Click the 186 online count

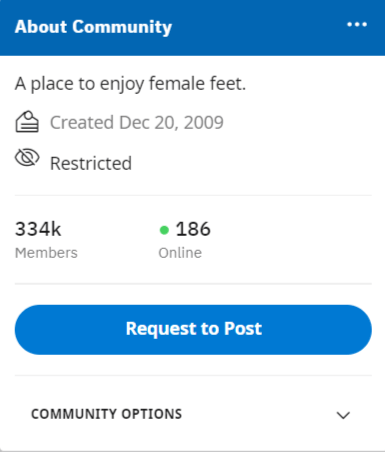coord(193,229)
